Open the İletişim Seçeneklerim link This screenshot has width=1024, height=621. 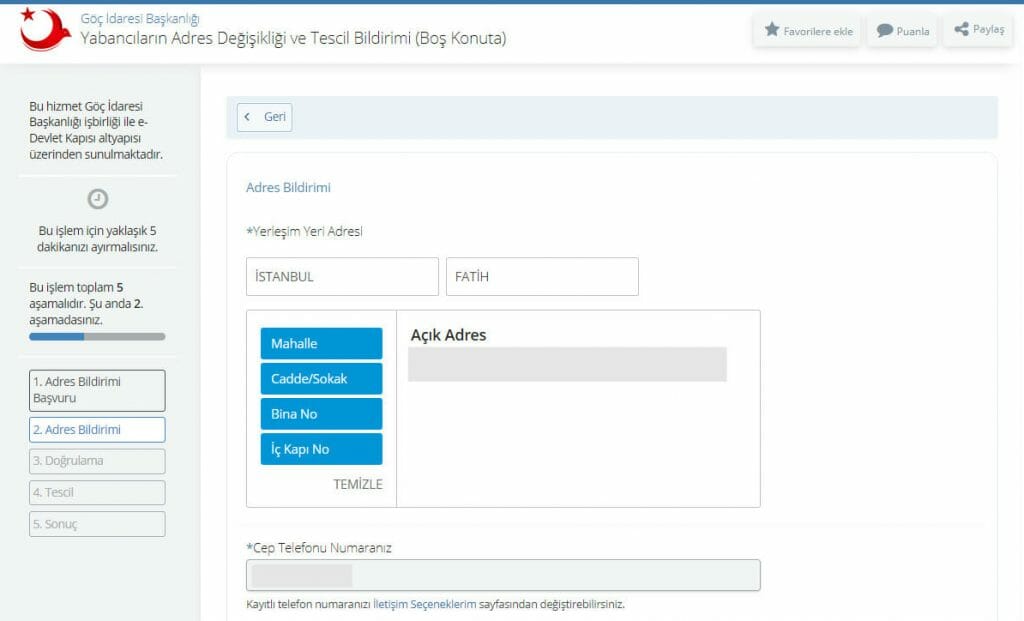[424, 604]
